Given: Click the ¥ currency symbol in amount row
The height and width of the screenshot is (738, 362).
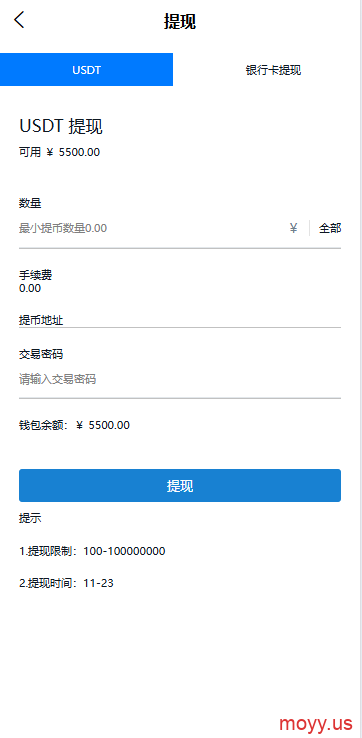Looking at the screenshot, I should 294,229.
